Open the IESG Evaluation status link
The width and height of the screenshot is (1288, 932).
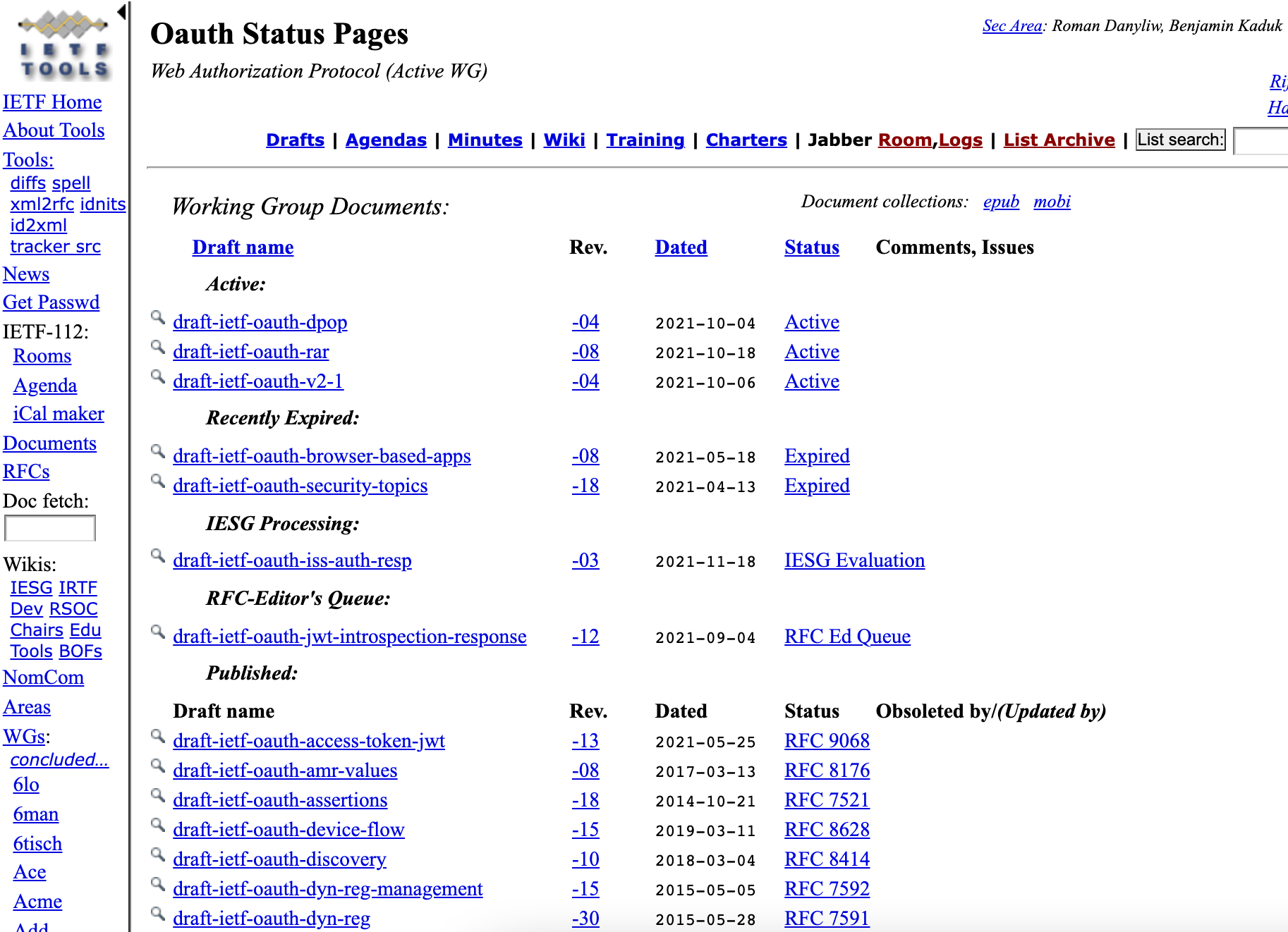click(x=855, y=560)
